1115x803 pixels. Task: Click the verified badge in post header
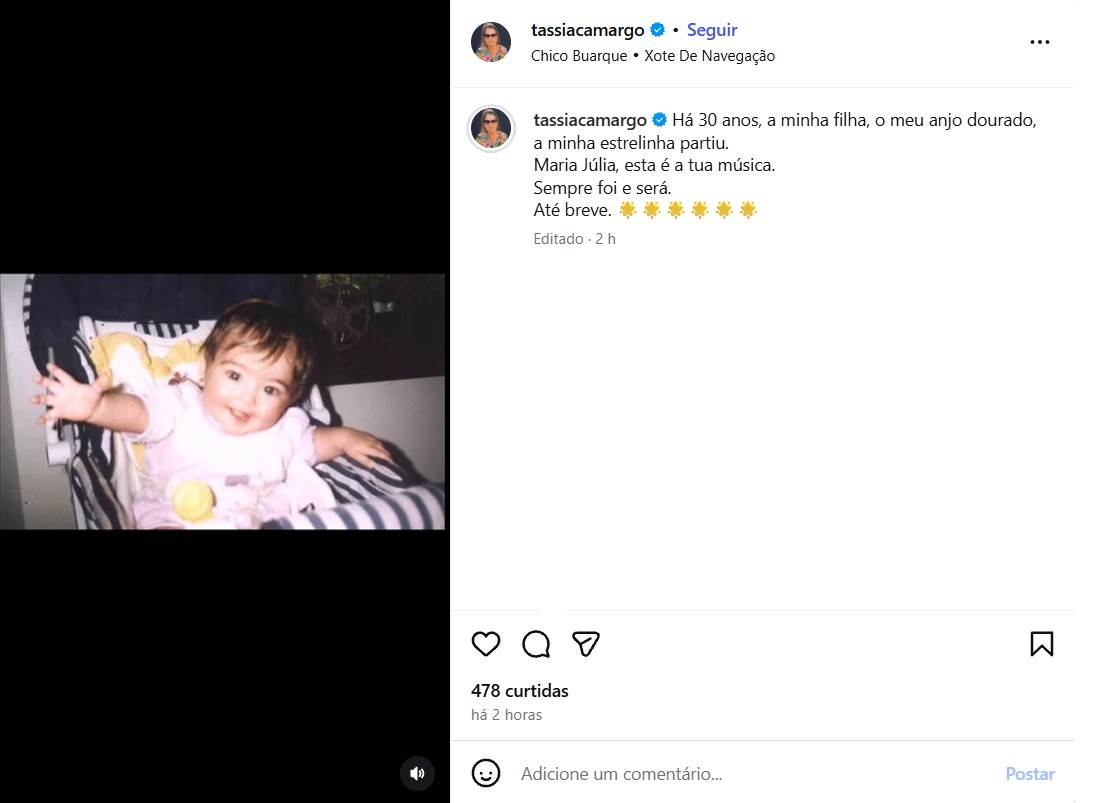(658, 30)
